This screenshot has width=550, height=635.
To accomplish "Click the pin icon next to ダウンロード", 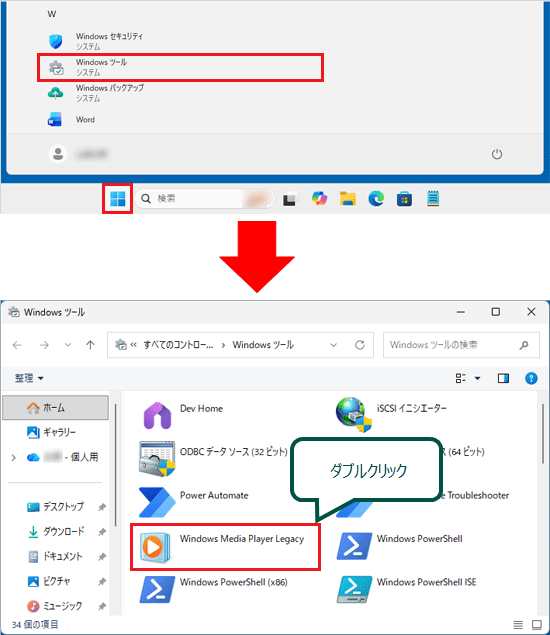I will [x=102, y=532].
